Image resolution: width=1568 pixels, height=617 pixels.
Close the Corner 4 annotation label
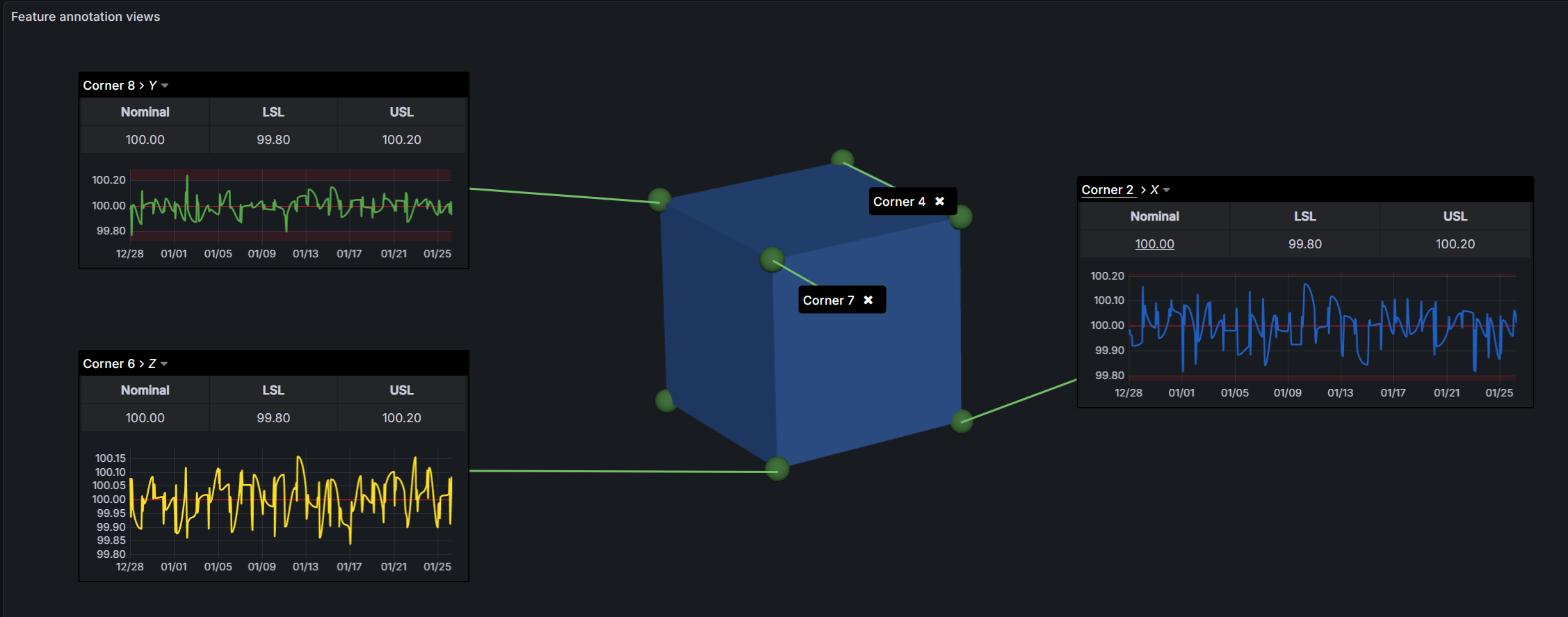coord(939,201)
